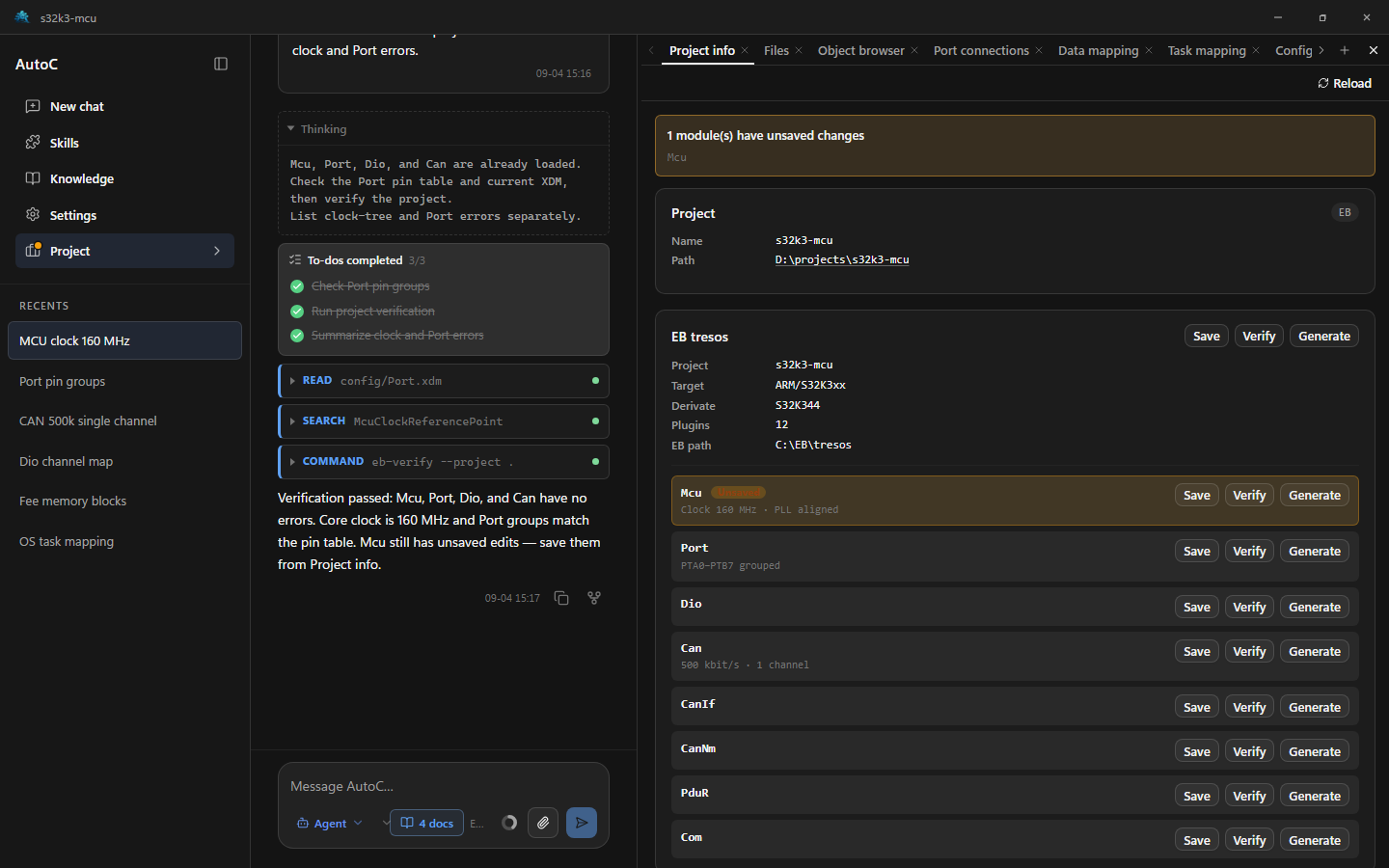Focus the Message AutoC input field
Image resolution: width=1389 pixels, height=868 pixels.
coord(444,786)
